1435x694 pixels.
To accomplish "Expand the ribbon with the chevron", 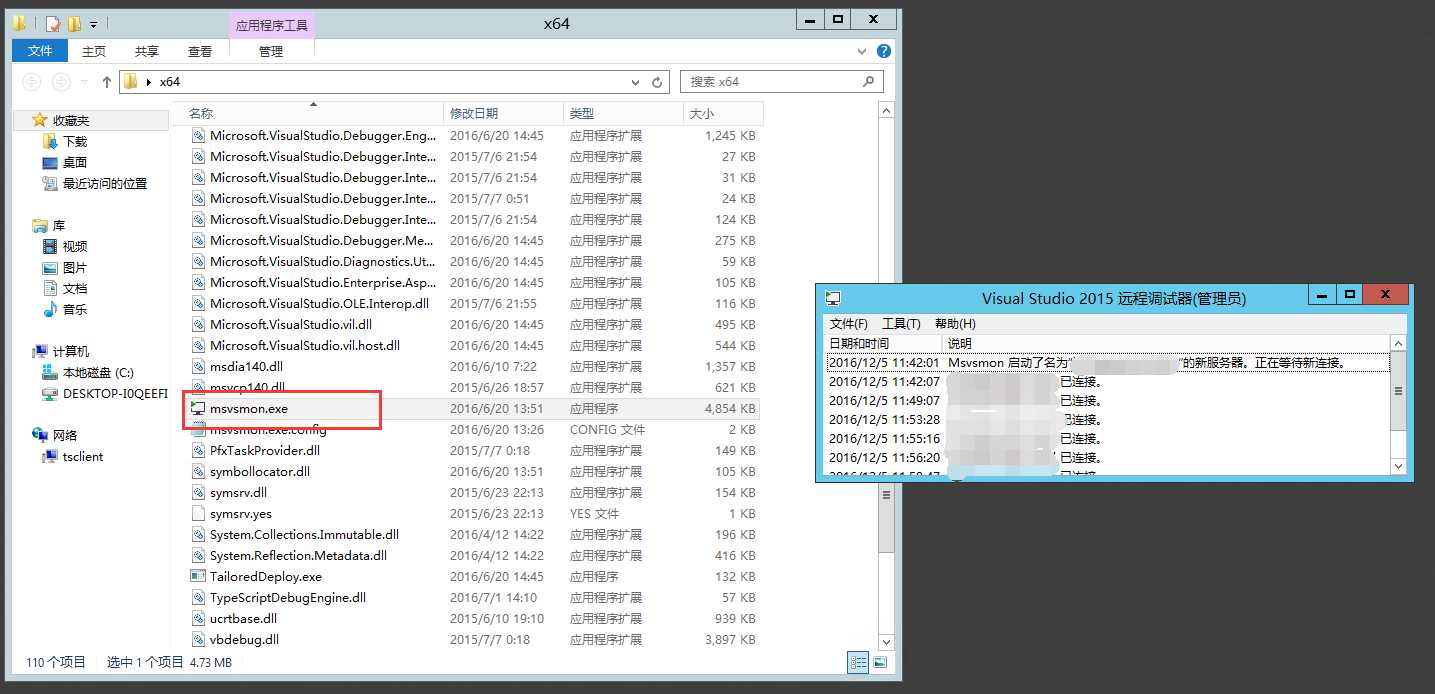I will [x=862, y=51].
